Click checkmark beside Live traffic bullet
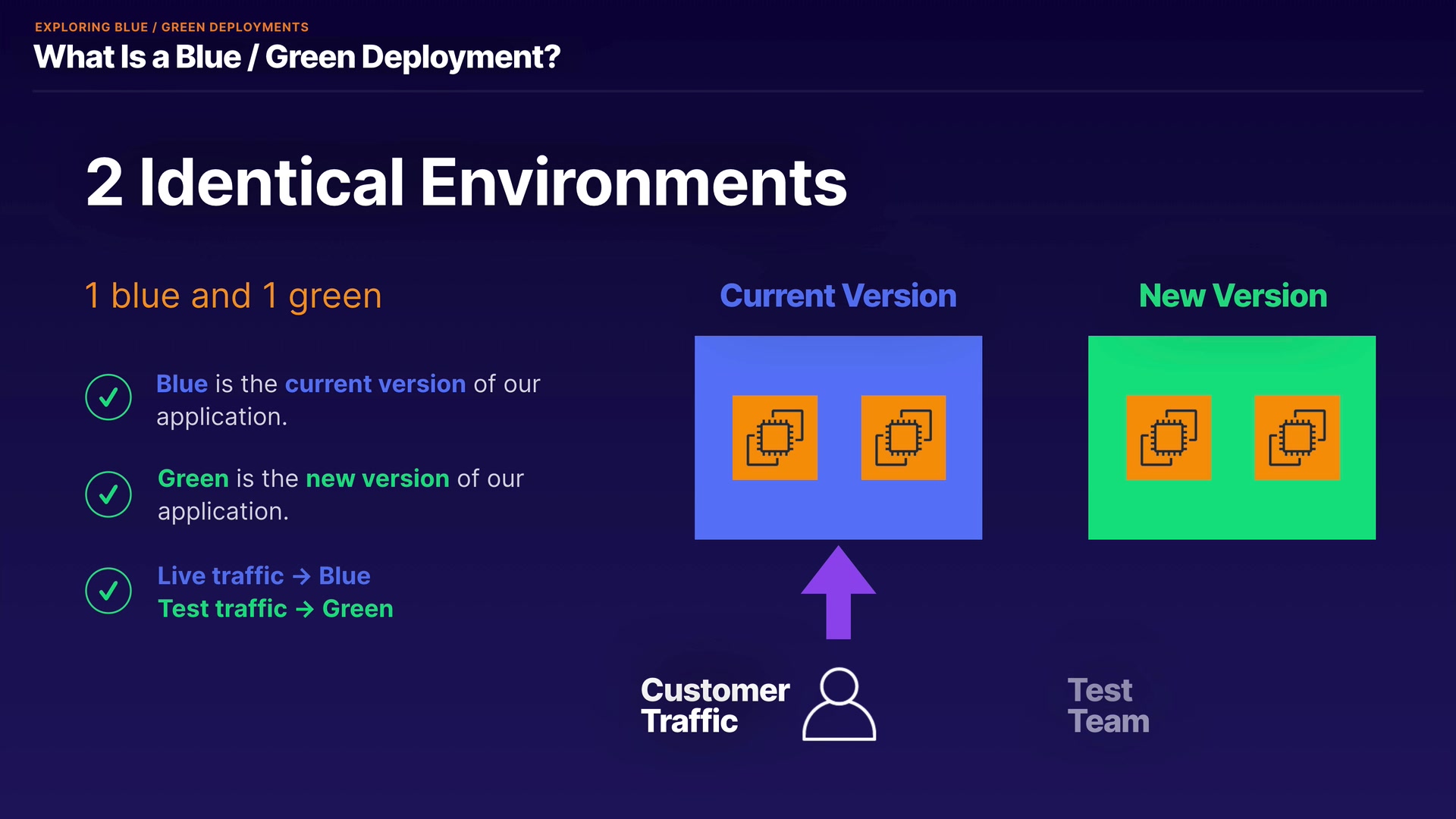The image size is (1456, 819). (x=108, y=591)
